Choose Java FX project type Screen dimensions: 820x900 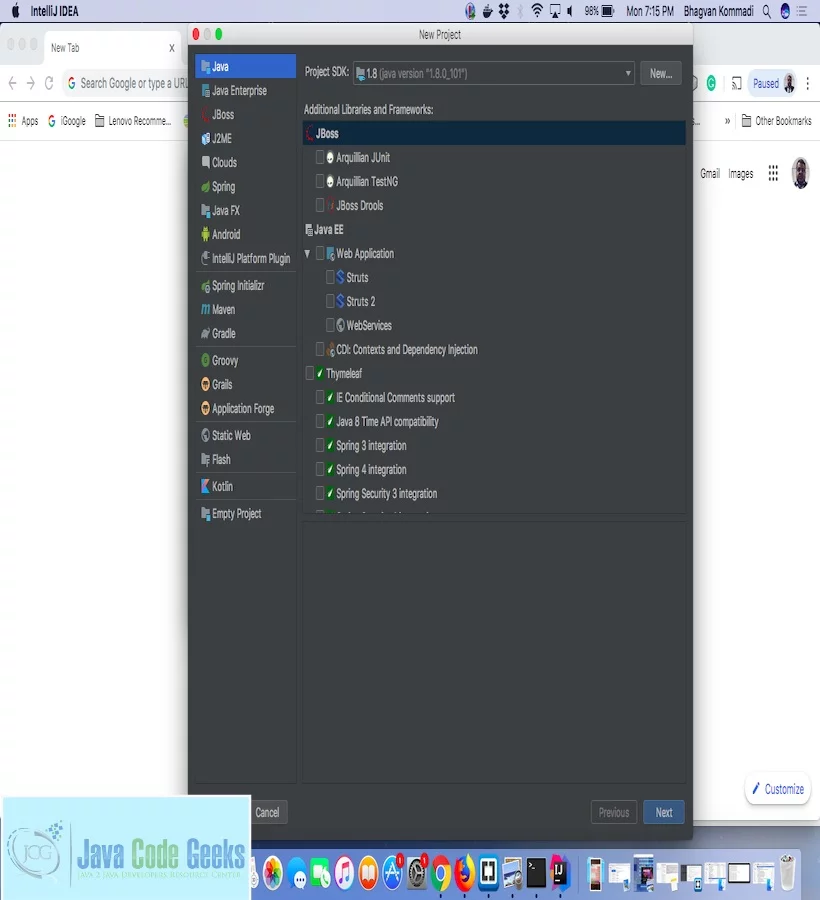[245, 211]
